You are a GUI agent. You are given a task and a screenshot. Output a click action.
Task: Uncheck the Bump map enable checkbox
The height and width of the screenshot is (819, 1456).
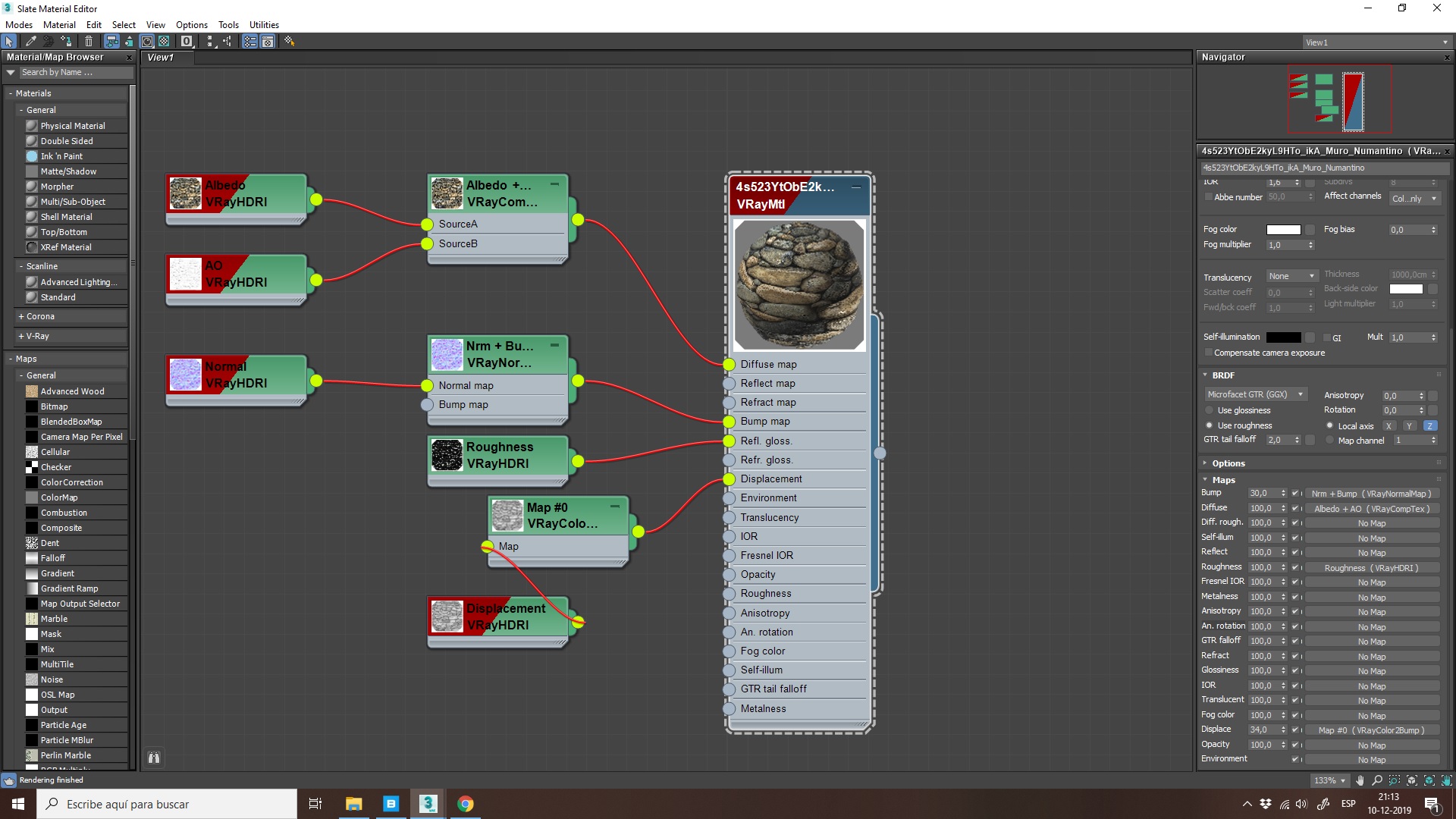coord(1295,494)
